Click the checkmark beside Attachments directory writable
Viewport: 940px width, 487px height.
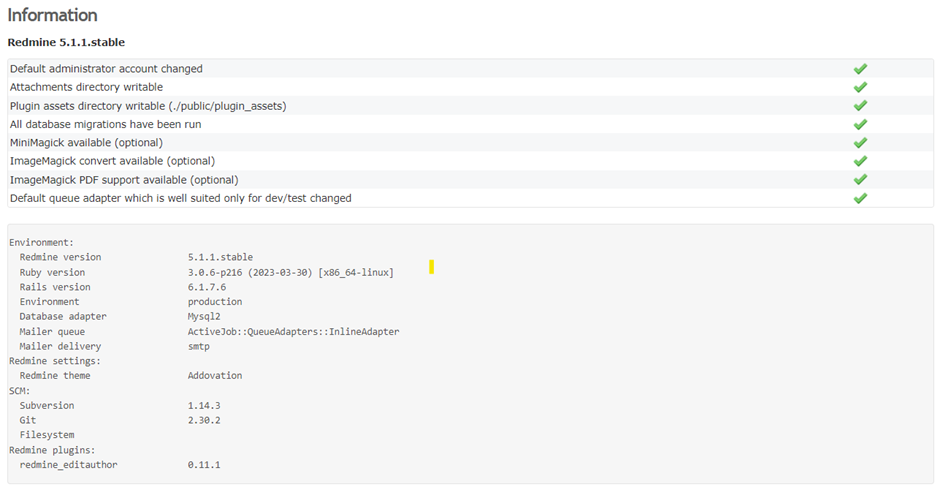click(x=860, y=87)
